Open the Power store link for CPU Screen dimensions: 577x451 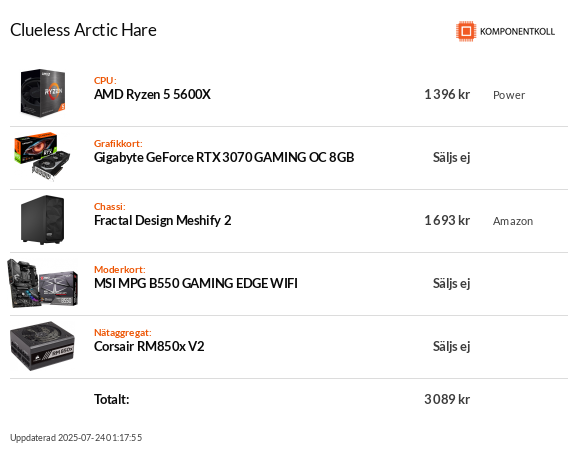tap(509, 95)
